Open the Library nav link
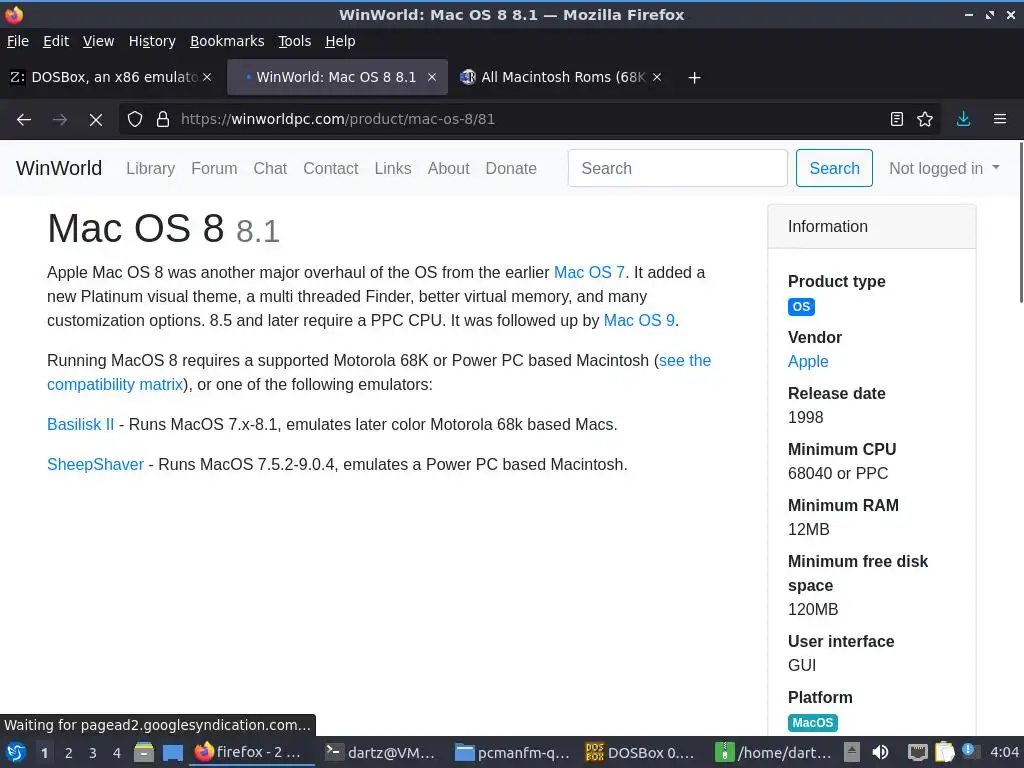The image size is (1024, 768). tap(150, 168)
